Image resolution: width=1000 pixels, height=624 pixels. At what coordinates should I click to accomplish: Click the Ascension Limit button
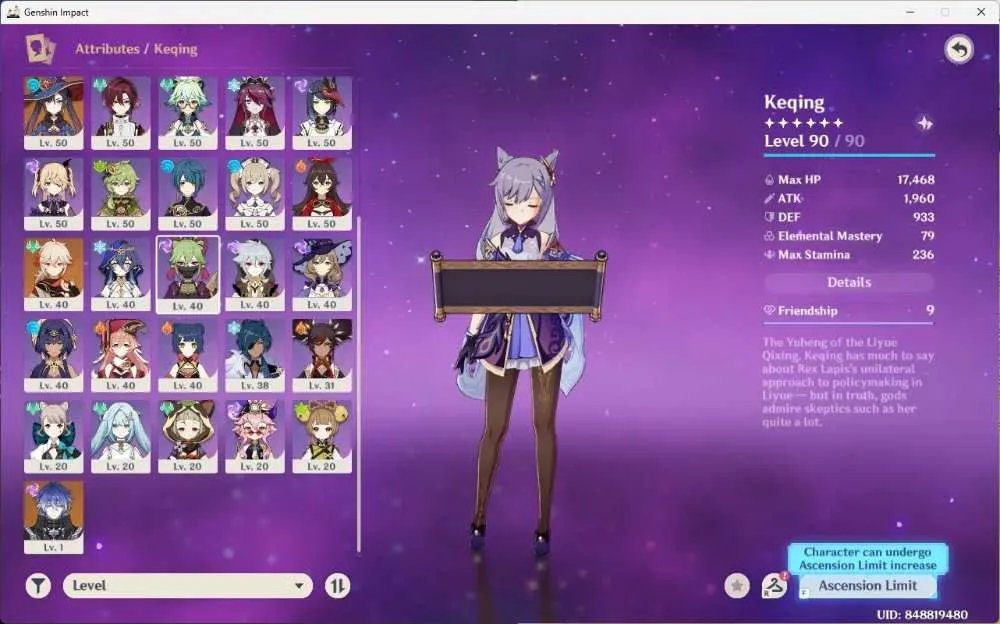coord(868,586)
